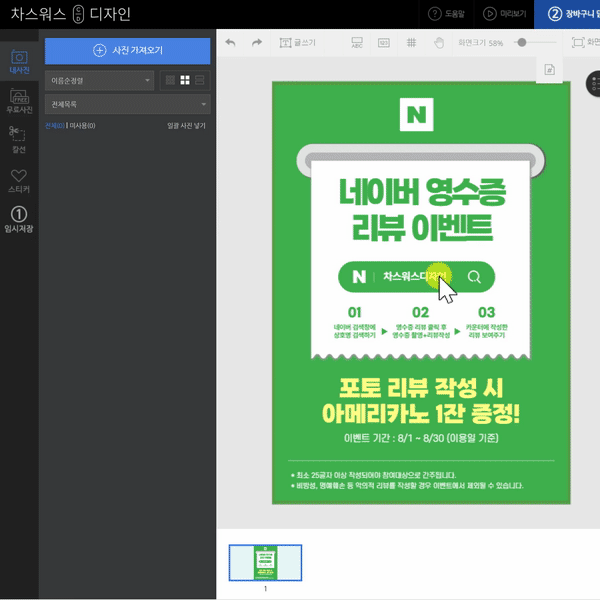Click 사진 가져오기 import photos button

[x=127, y=51]
